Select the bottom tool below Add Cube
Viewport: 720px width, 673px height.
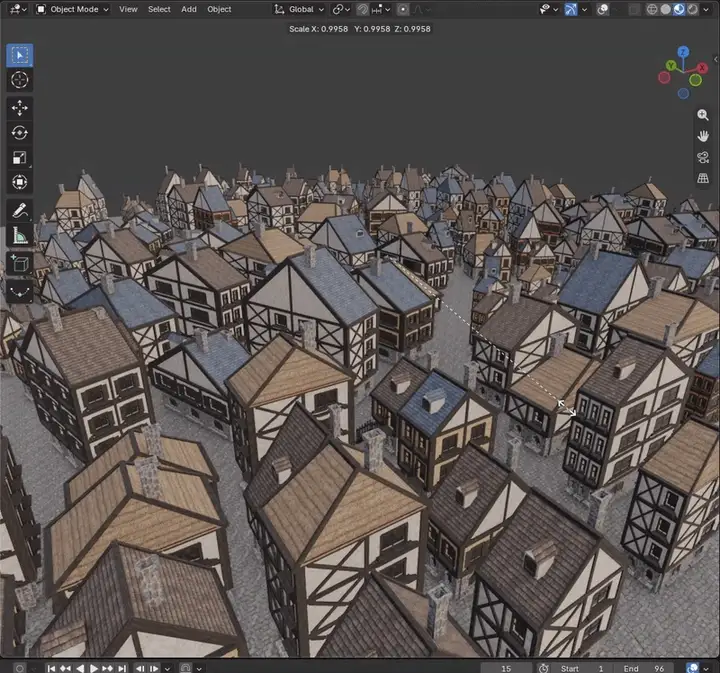19,292
